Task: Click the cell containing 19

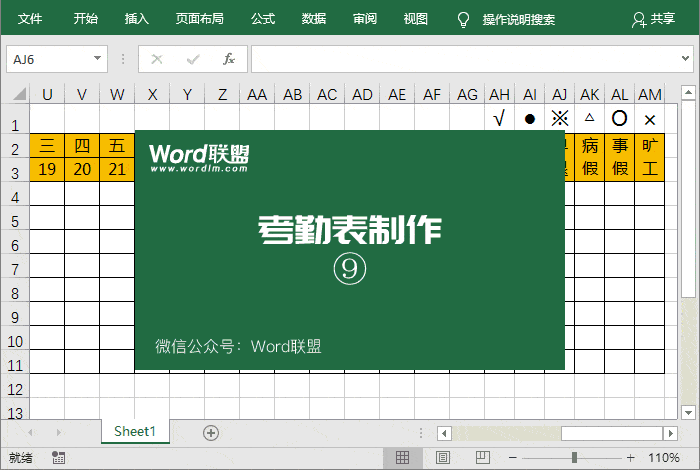Action: tap(47, 169)
